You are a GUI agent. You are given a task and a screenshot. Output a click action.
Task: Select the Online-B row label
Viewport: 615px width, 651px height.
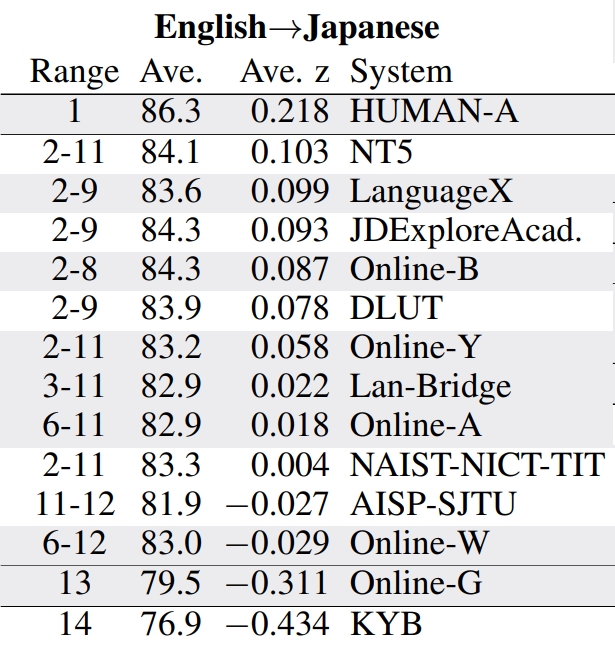pos(414,269)
